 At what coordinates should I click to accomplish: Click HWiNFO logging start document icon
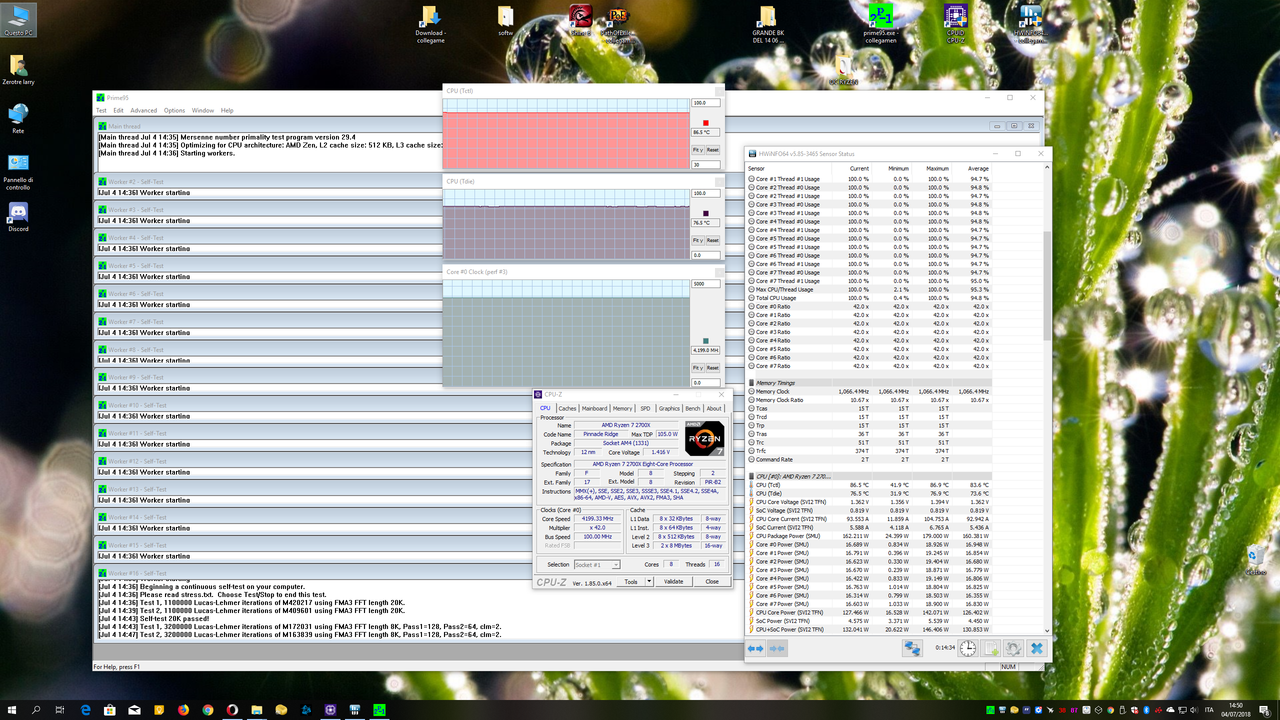[x=991, y=648]
